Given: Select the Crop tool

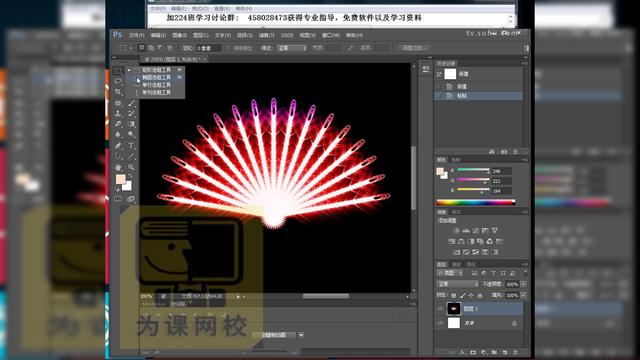Looking at the screenshot, I should pyautogui.click(x=118, y=92).
